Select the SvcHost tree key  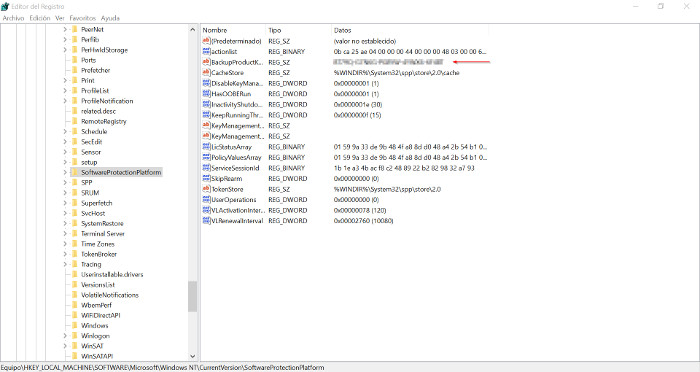coord(93,213)
